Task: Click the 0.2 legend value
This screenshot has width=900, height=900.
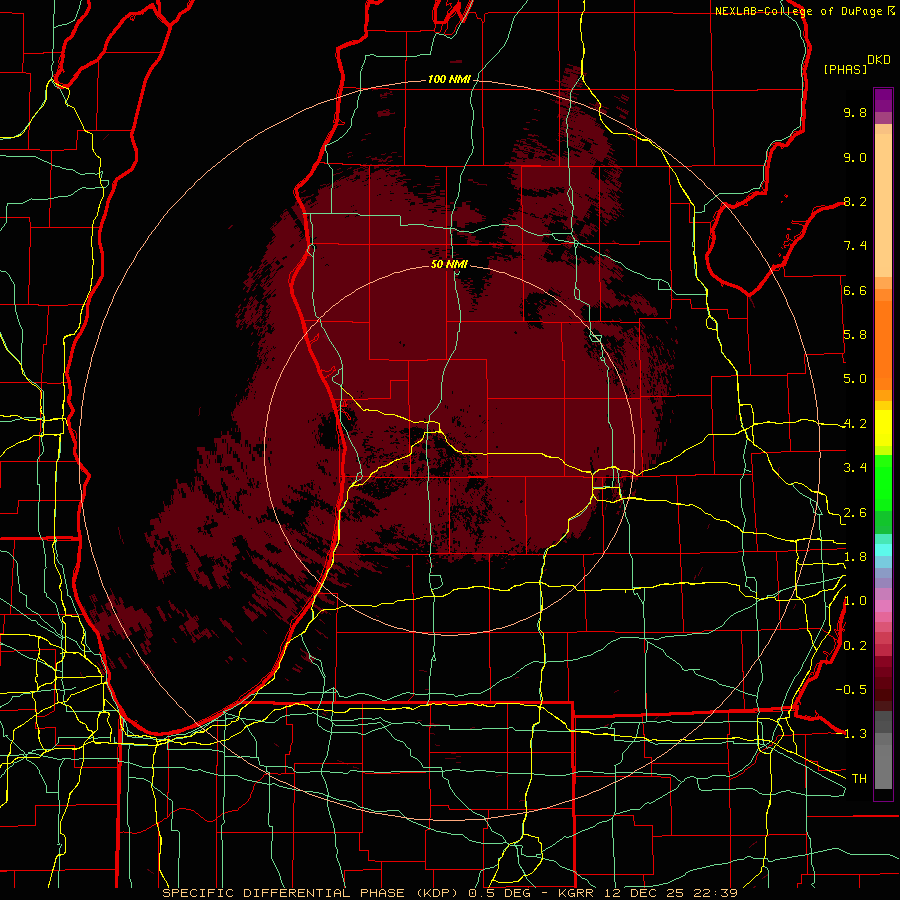Action: click(x=855, y=646)
